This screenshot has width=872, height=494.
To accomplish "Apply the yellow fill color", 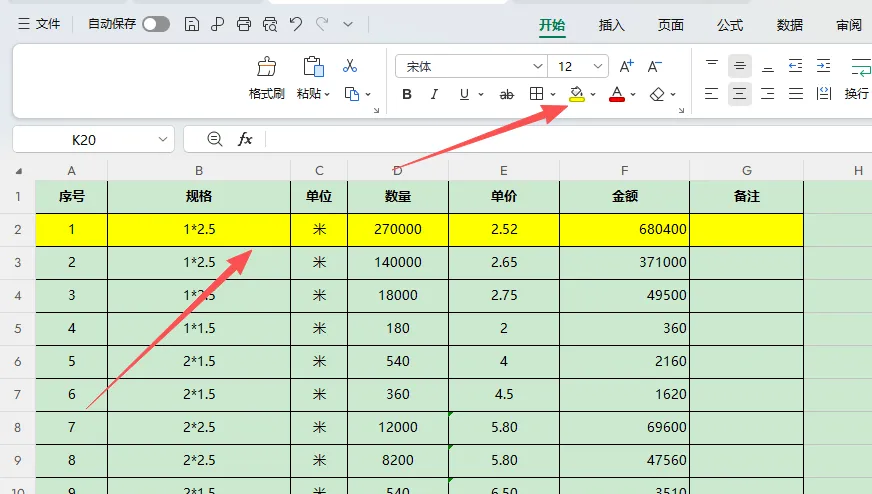I will point(577,94).
